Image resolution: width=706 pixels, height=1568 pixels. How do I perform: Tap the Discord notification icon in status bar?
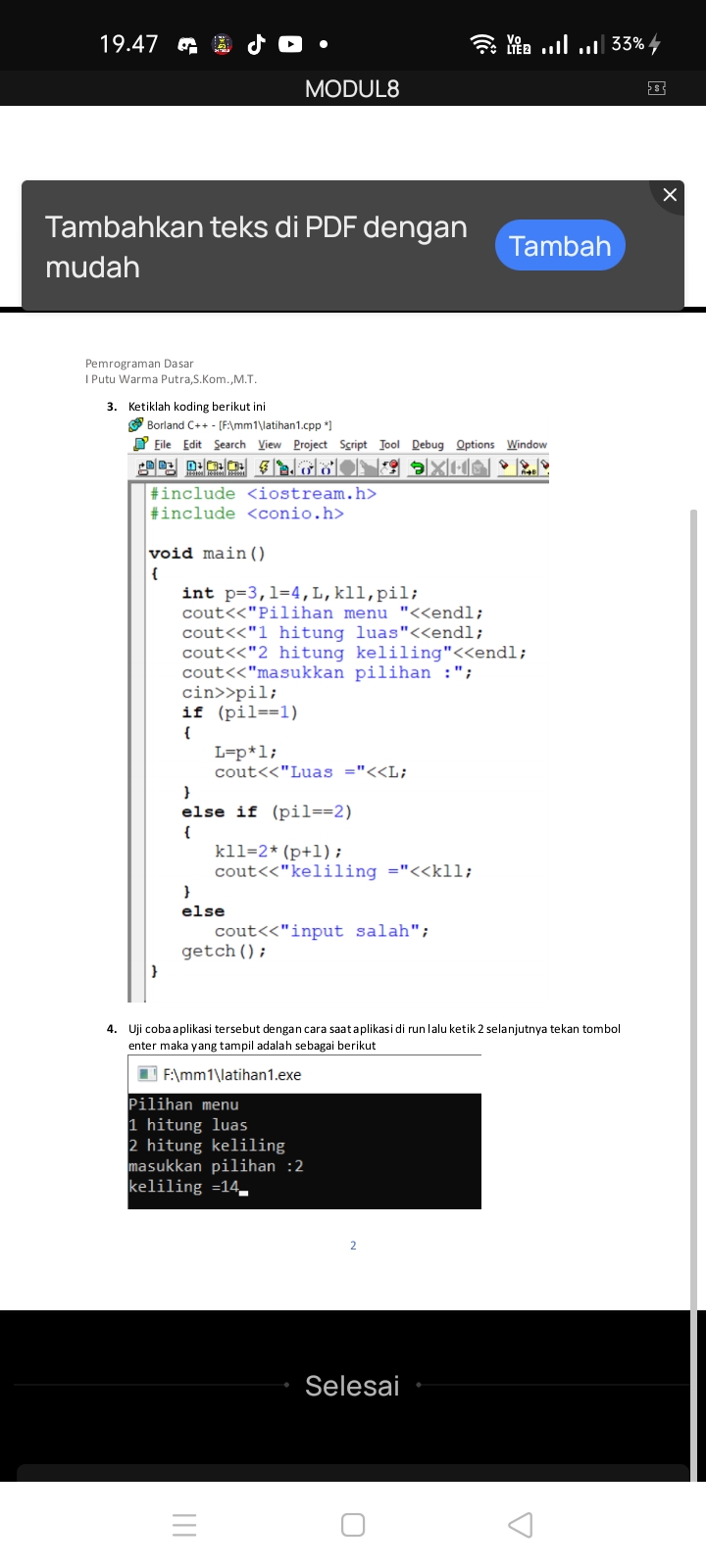(x=187, y=44)
